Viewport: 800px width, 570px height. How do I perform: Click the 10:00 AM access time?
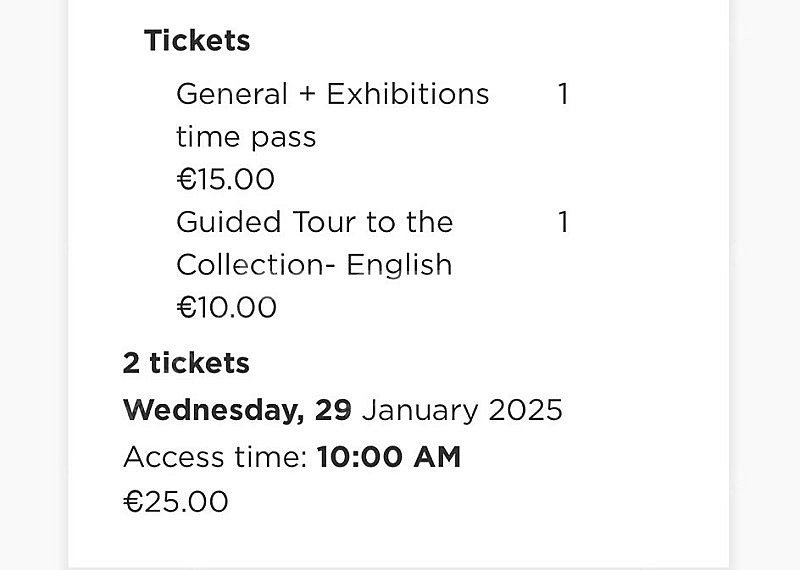[x=389, y=457]
